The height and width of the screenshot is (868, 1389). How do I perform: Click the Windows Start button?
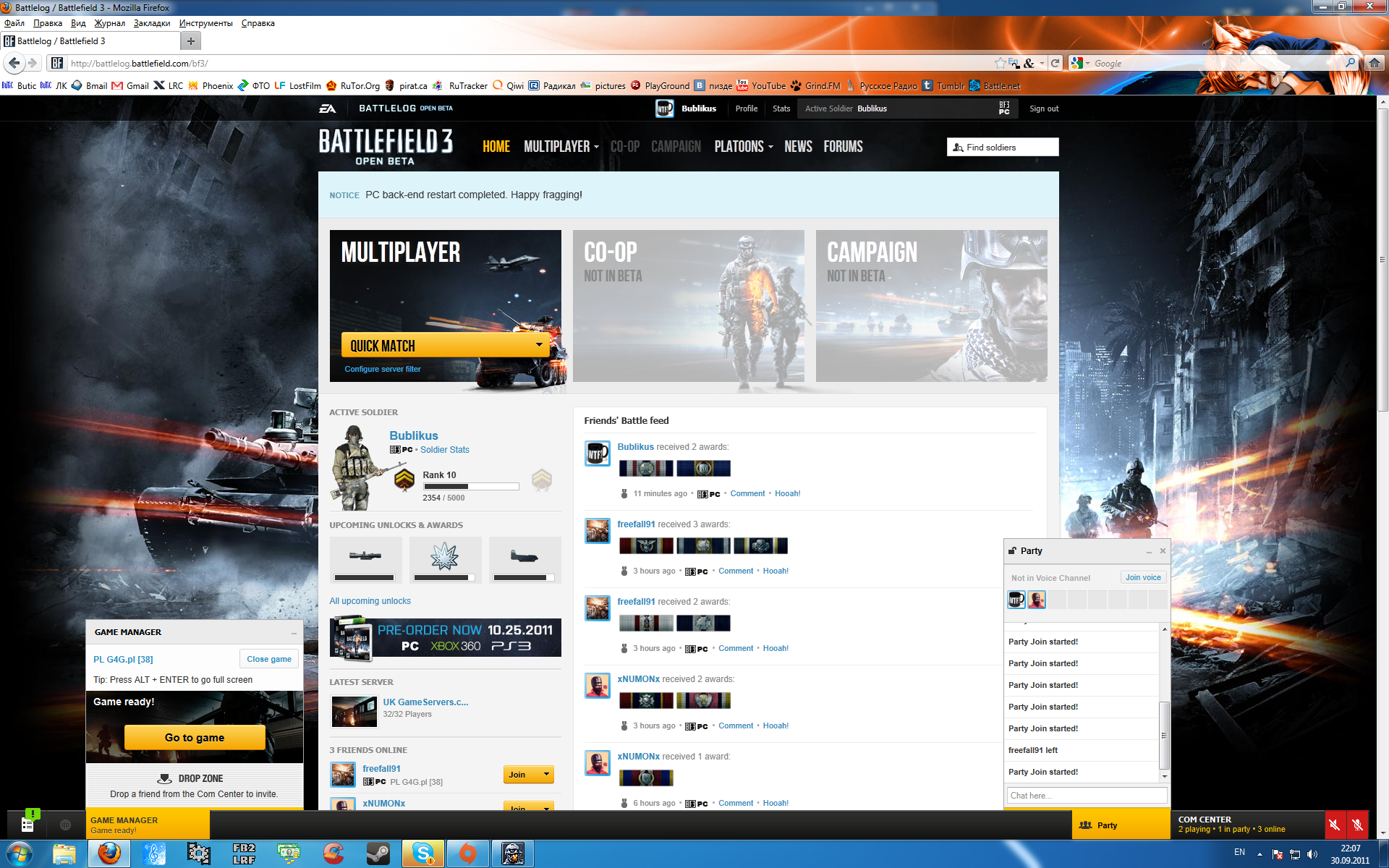pyautogui.click(x=20, y=854)
